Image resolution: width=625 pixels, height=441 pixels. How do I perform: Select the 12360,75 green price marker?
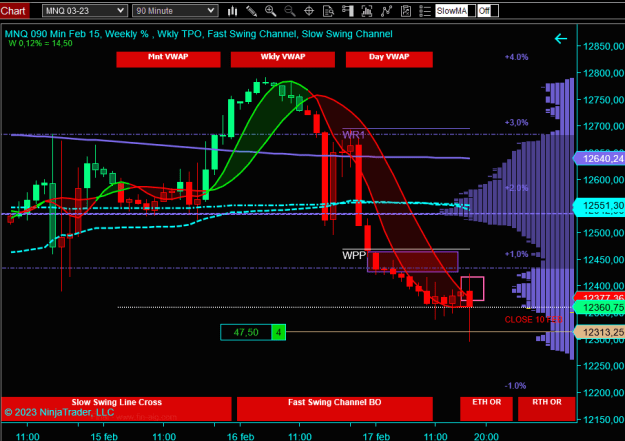[x=599, y=307]
